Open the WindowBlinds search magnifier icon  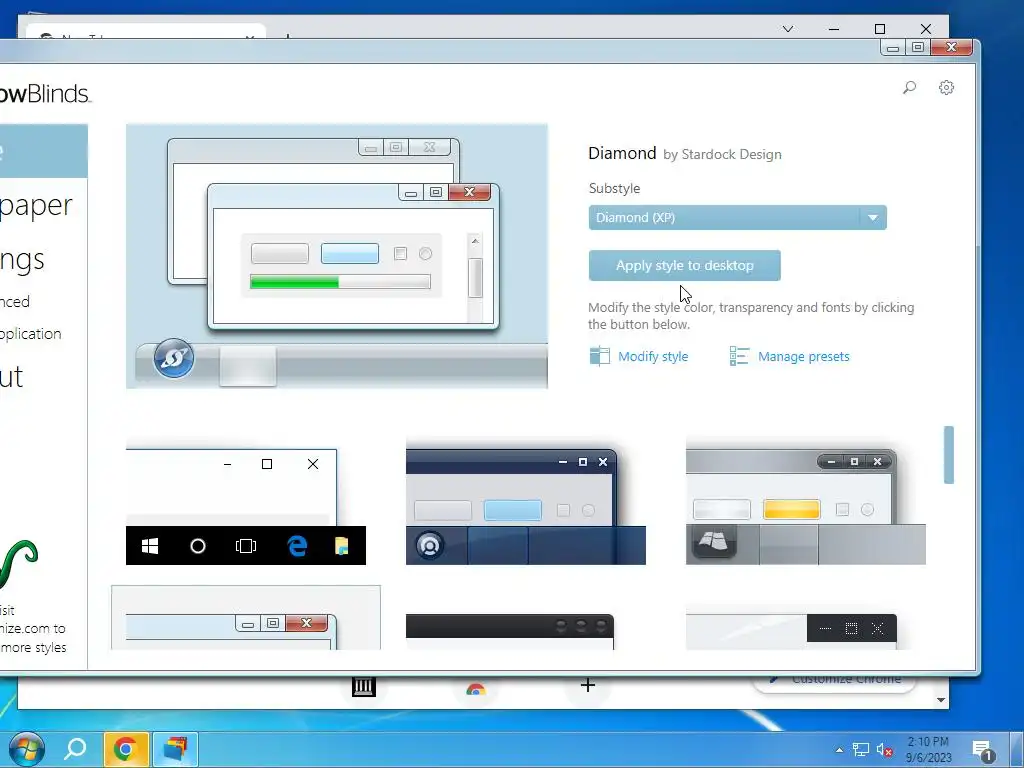[909, 88]
